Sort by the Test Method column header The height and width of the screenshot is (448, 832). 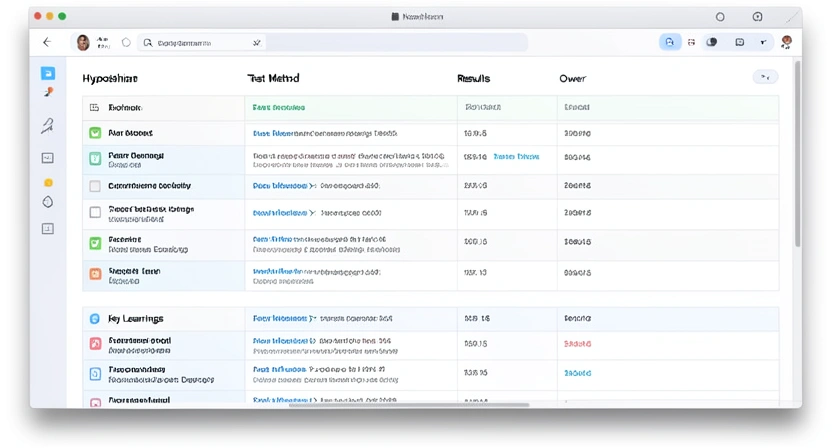[x=273, y=79]
